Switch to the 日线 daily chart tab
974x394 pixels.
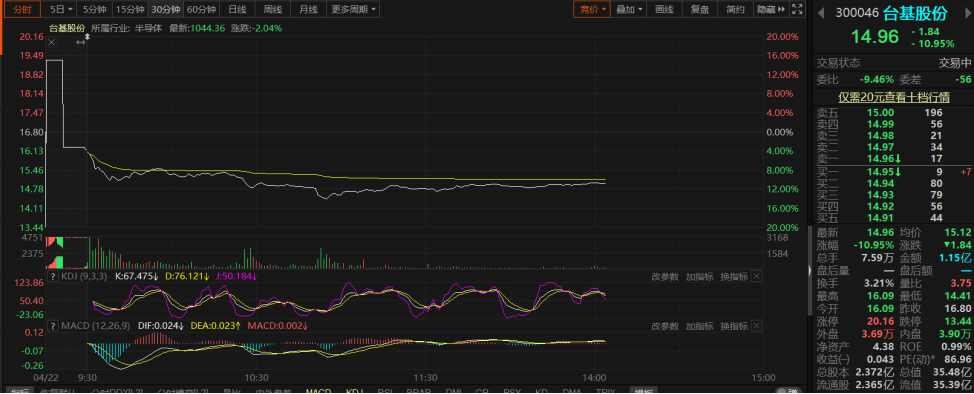tap(237, 9)
